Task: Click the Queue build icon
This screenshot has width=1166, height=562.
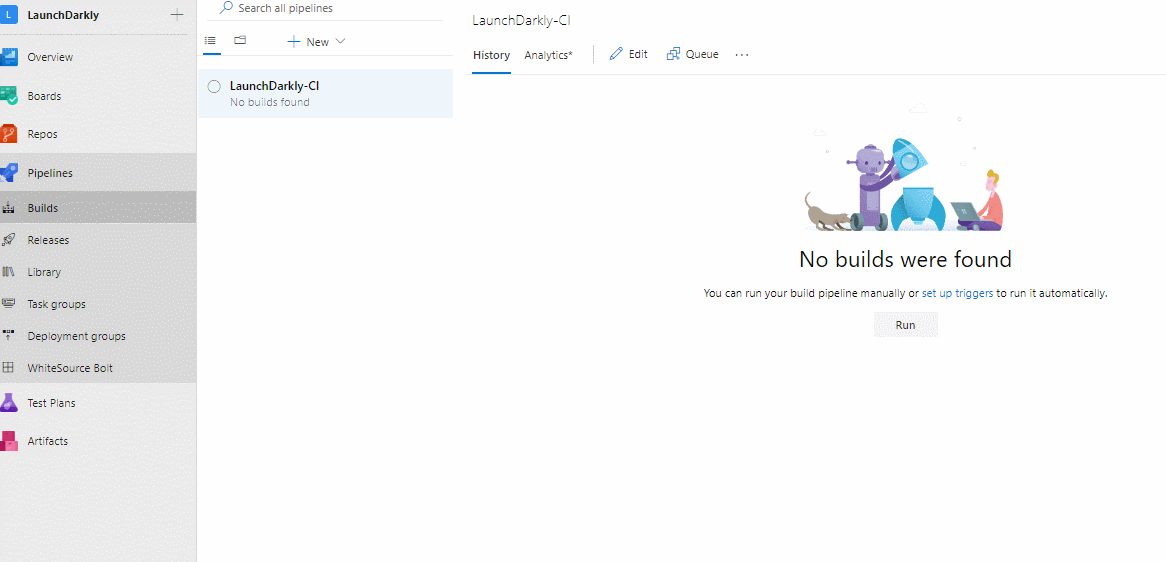Action: [674, 54]
